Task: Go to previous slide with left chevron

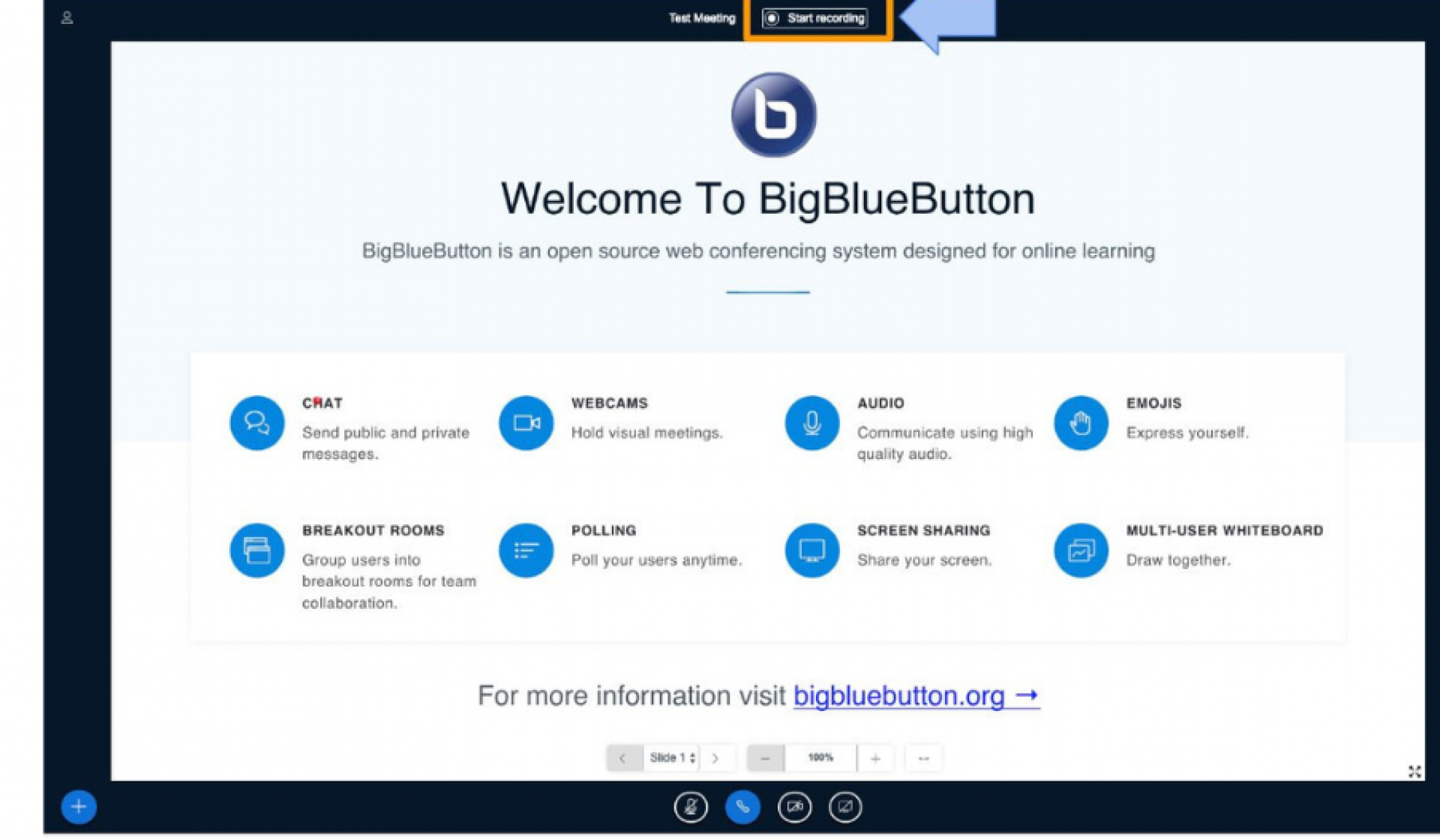Action: (x=624, y=757)
